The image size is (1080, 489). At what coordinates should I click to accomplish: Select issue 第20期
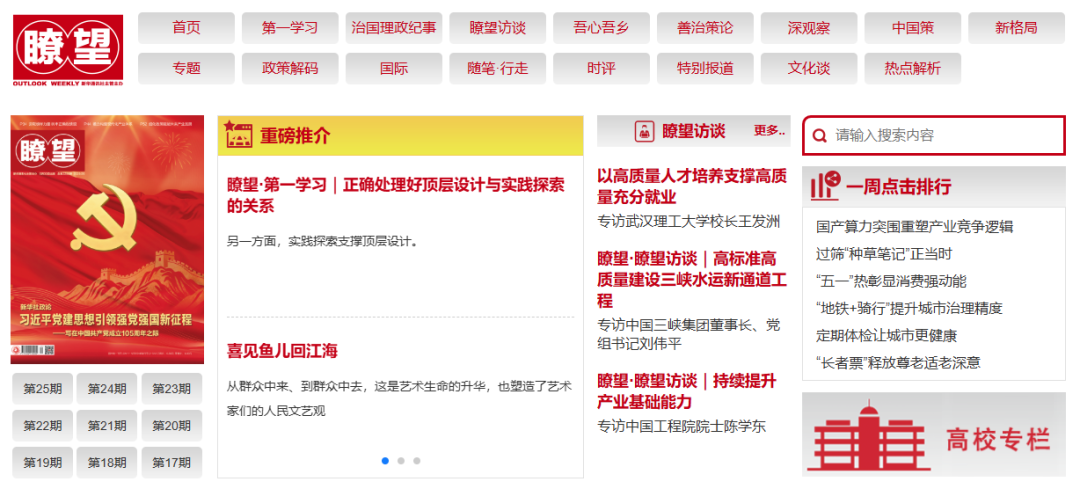172,426
